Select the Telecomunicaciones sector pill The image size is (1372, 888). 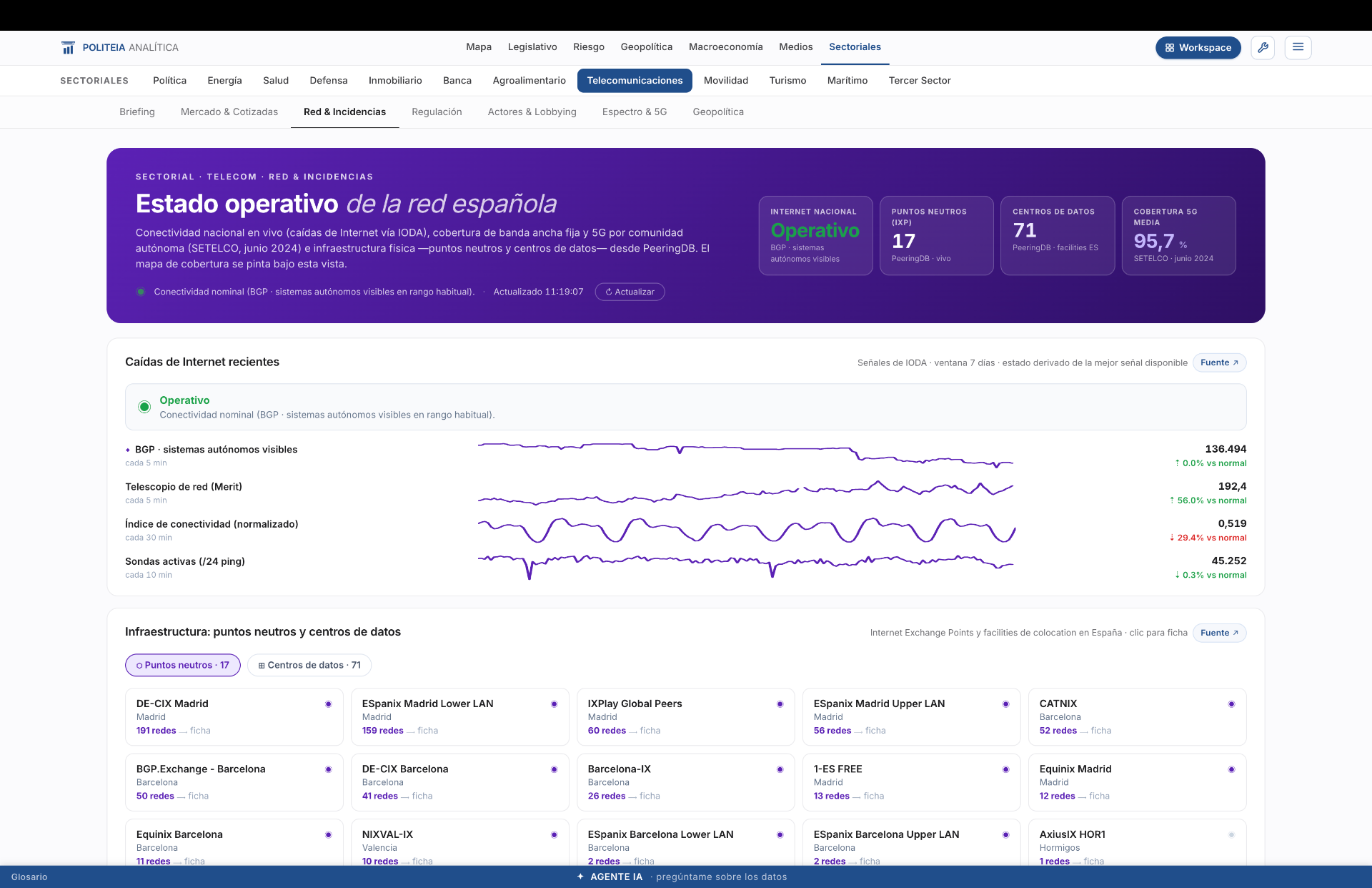point(635,81)
